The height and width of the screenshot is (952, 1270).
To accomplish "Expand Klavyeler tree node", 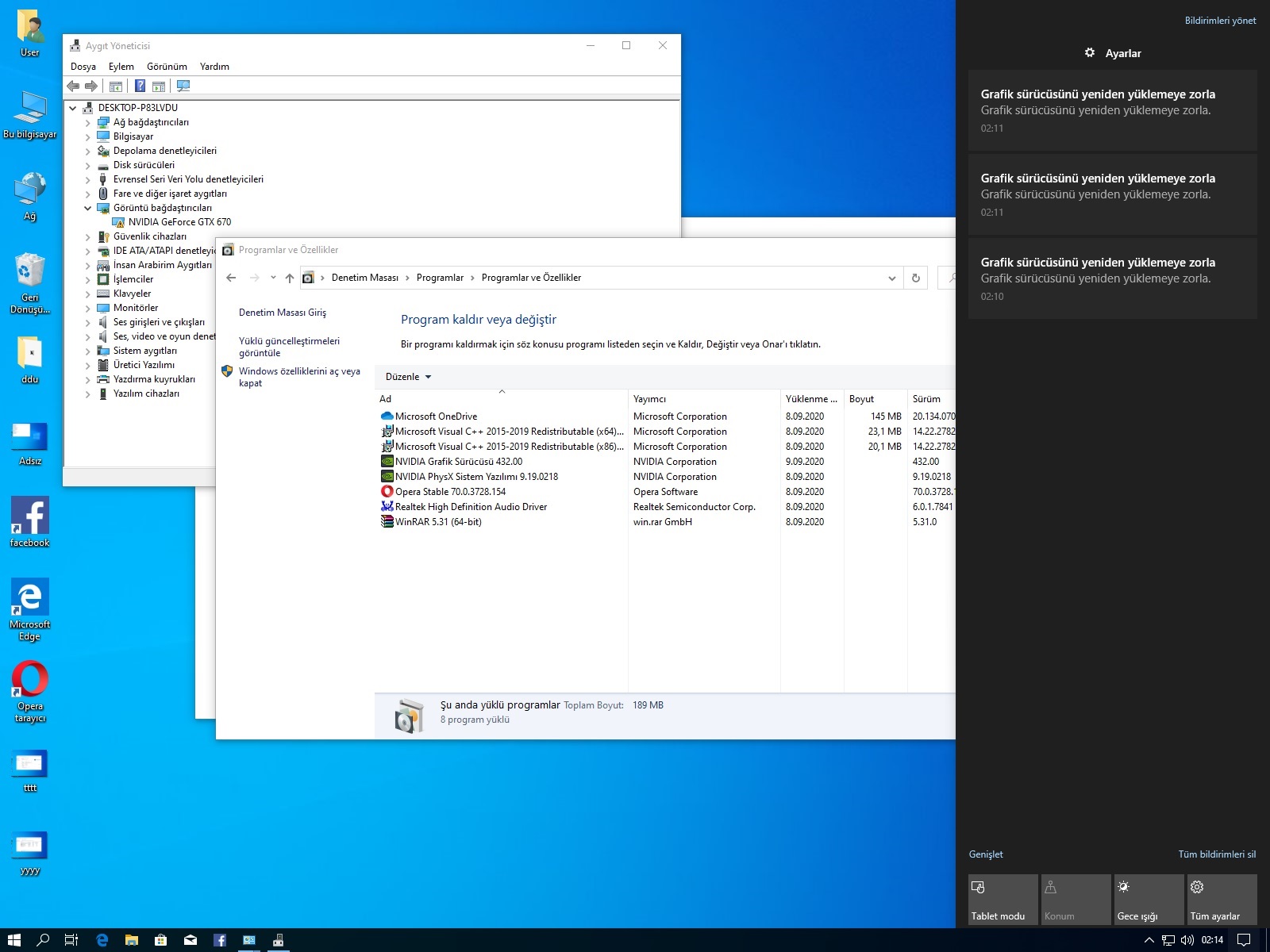I will [87, 294].
